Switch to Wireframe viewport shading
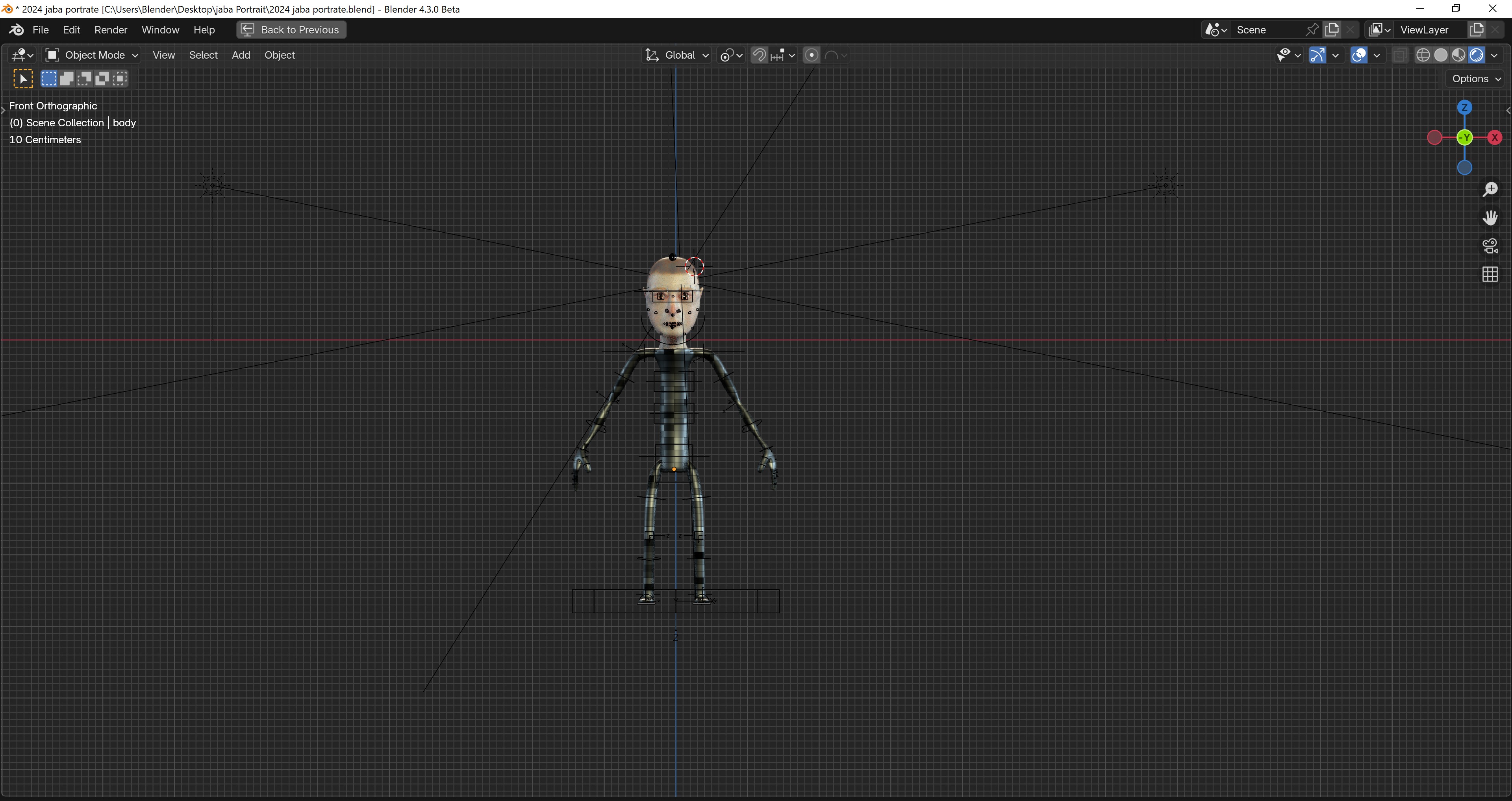This screenshot has height=801, width=1512. point(1423,55)
